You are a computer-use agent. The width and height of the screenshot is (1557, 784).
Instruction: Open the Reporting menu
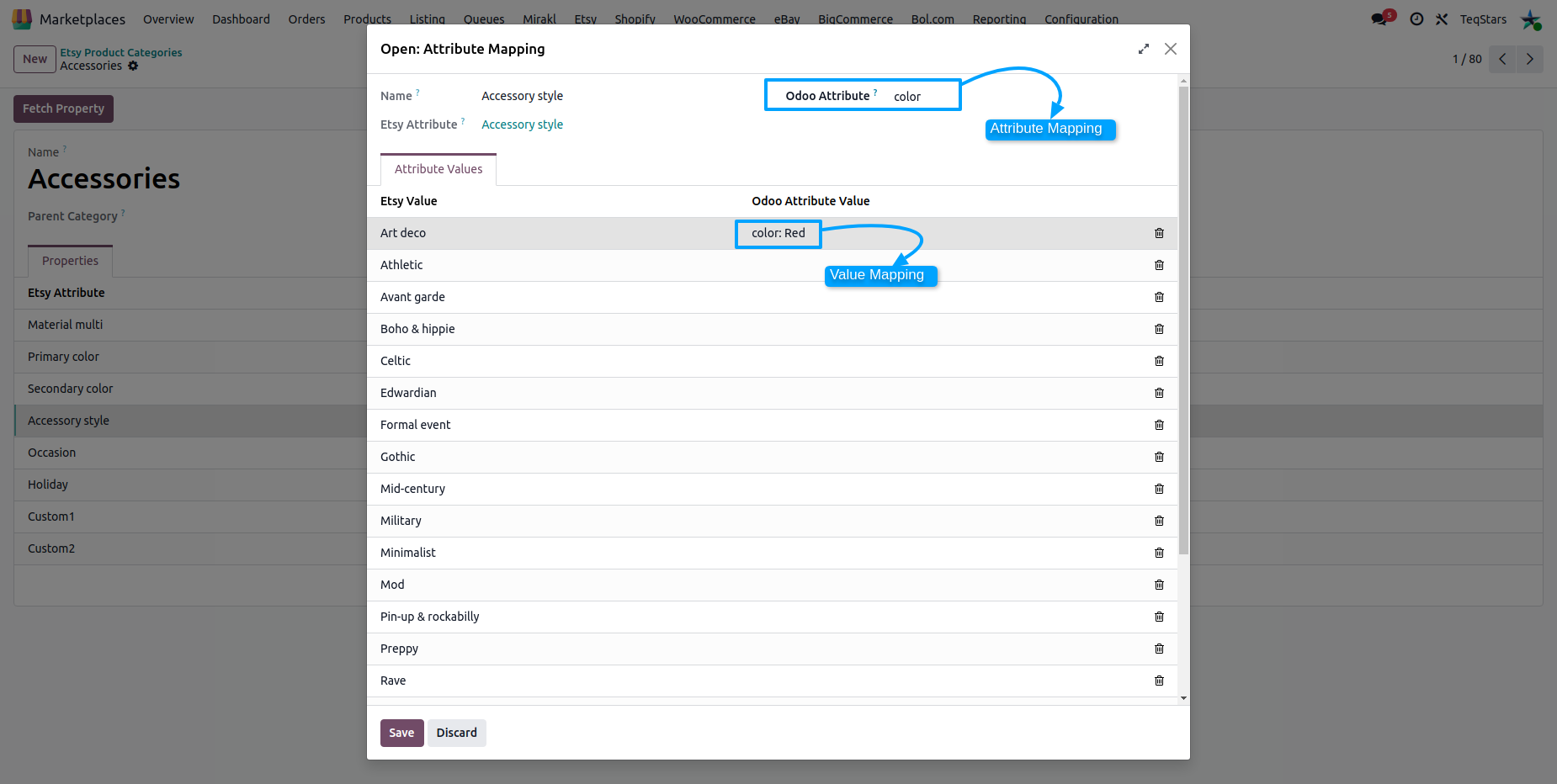point(999,19)
